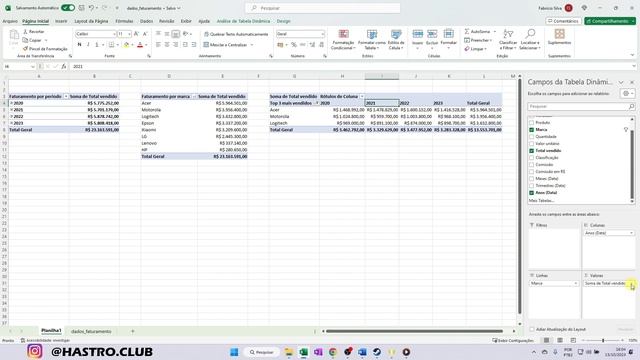Click the undo arrow in title bar

point(91,8)
